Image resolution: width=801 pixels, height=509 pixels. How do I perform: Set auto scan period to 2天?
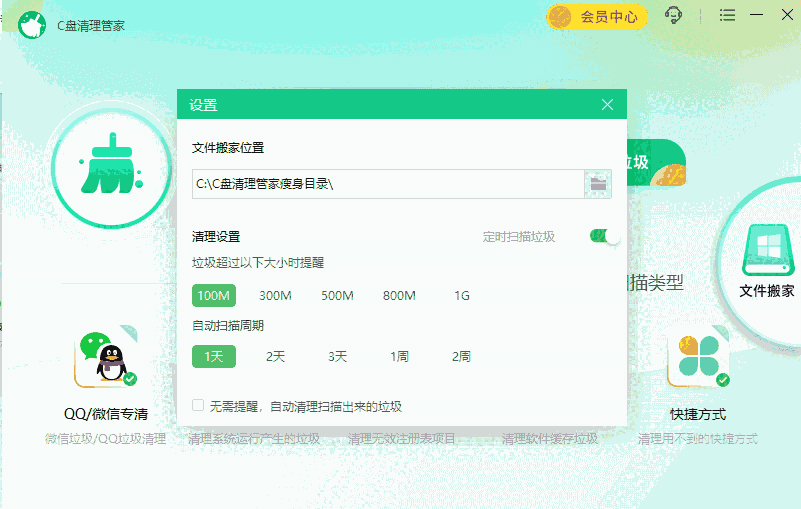275,356
